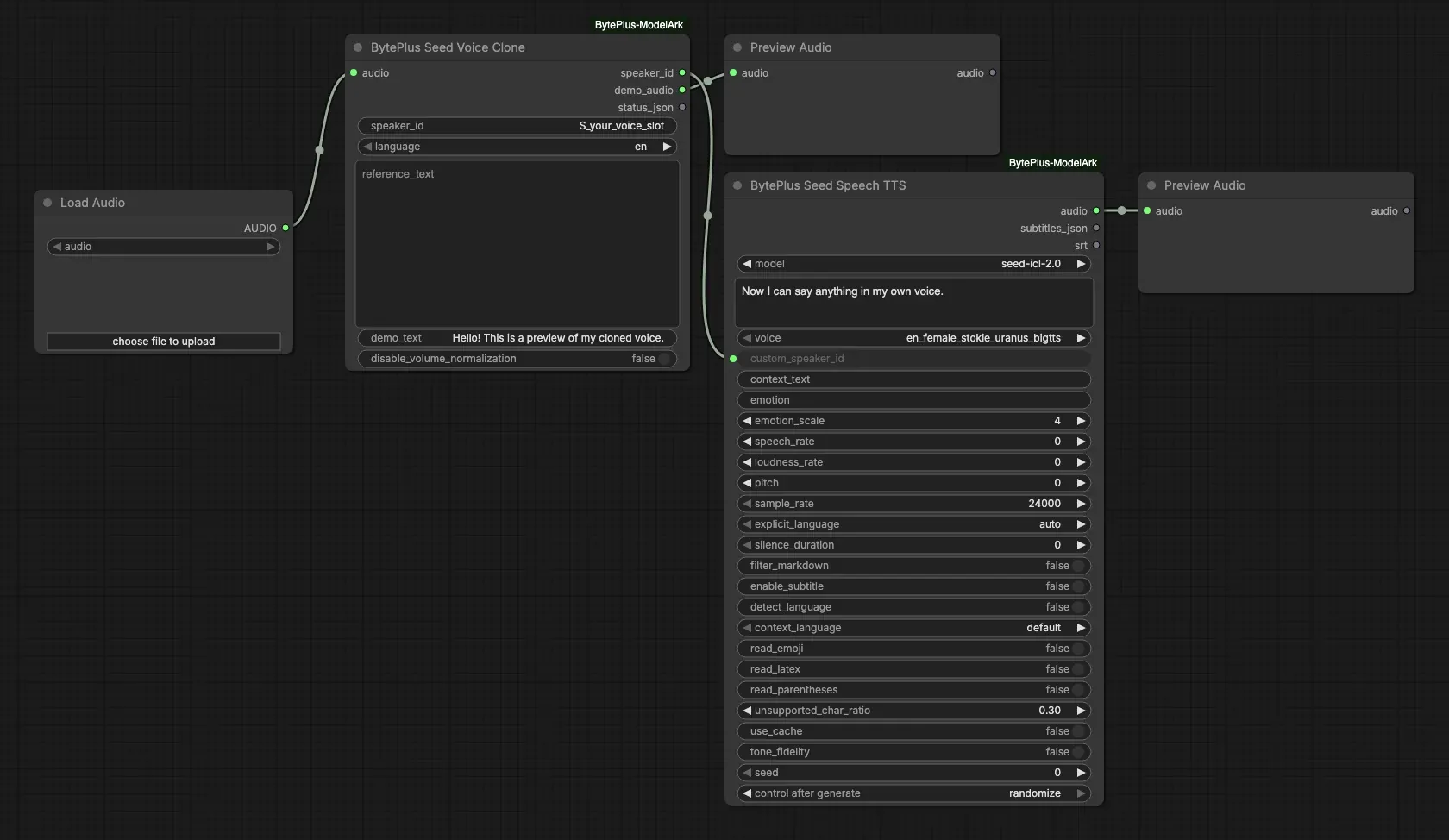Viewport: 1449px width, 840px height.
Task: Toggle tone_fidelity switch
Action: pos(1079,752)
